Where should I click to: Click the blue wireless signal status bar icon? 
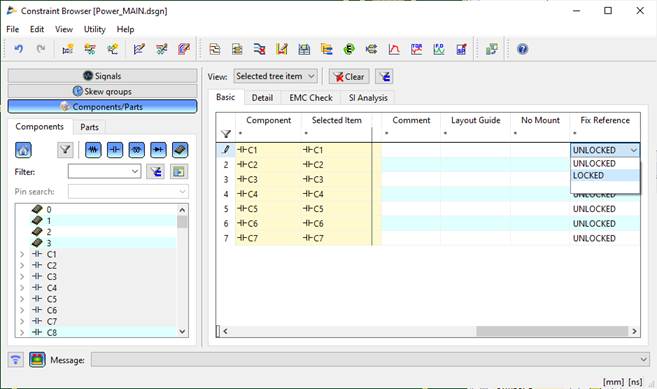(16, 360)
